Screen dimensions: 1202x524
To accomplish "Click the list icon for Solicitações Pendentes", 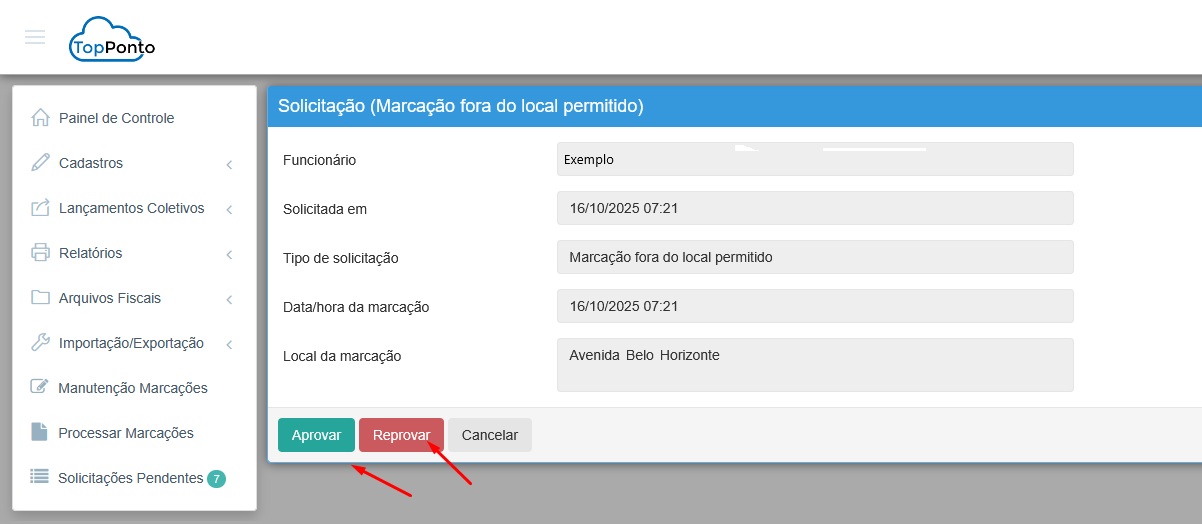I will click(x=40, y=477).
